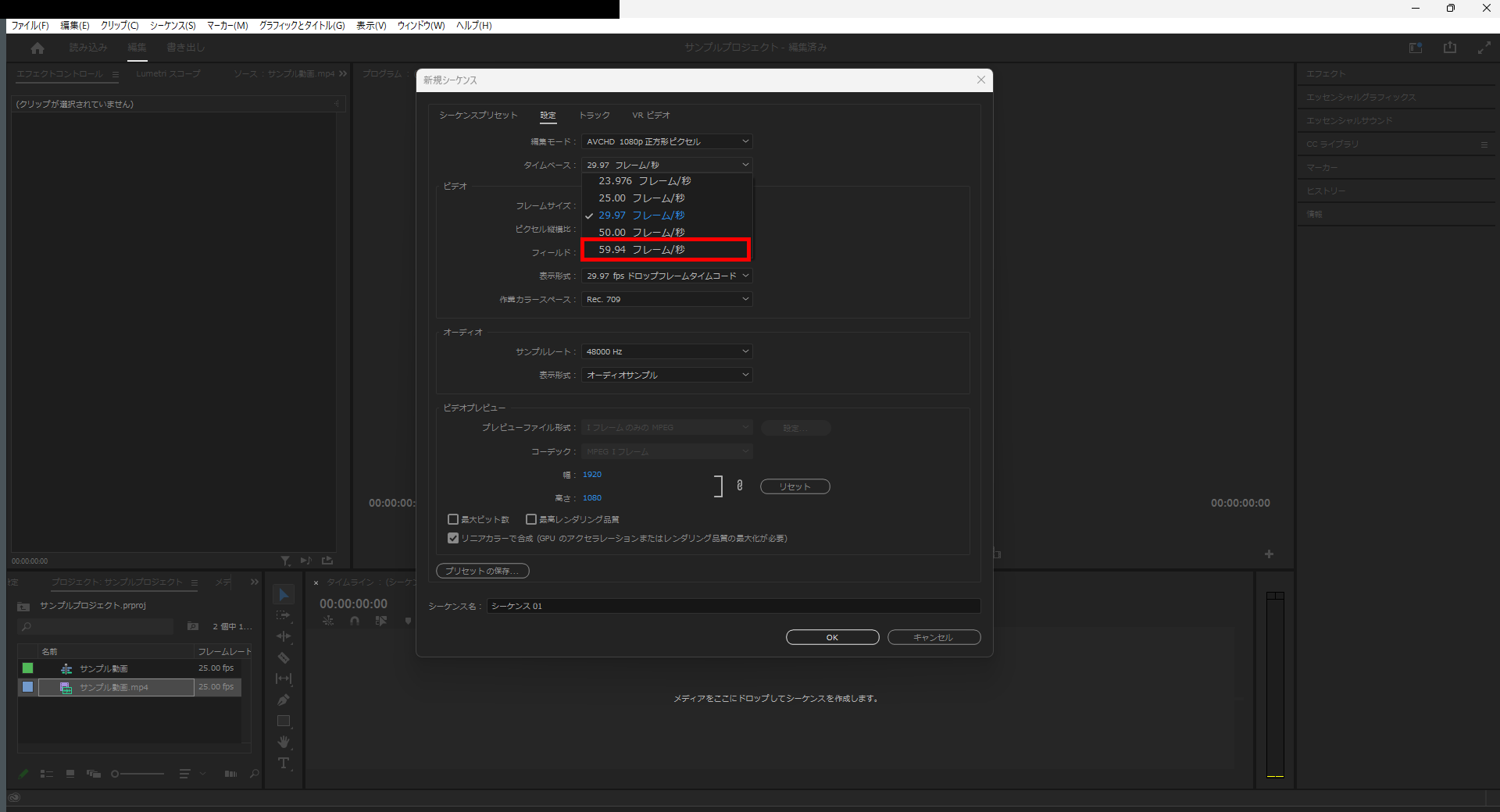Click the home icon in the header
Viewport: 1500px width, 812px height.
pos(37,48)
